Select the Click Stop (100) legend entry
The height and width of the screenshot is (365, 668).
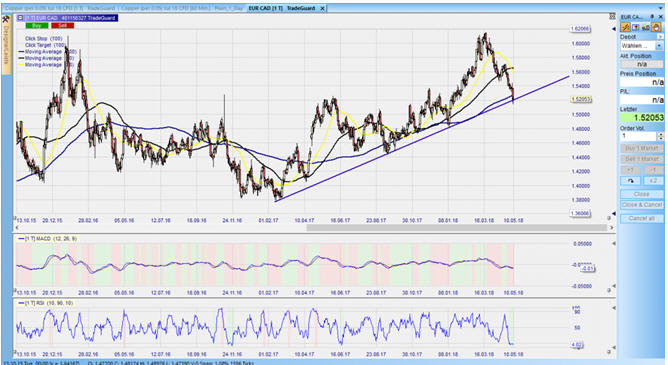43,38
